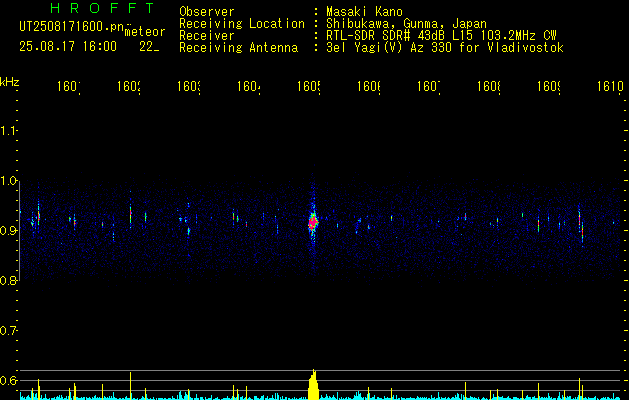Select 3el Yagi(V) Az 330 antenna text
The width and height of the screenshot is (629, 400).
tap(445, 48)
